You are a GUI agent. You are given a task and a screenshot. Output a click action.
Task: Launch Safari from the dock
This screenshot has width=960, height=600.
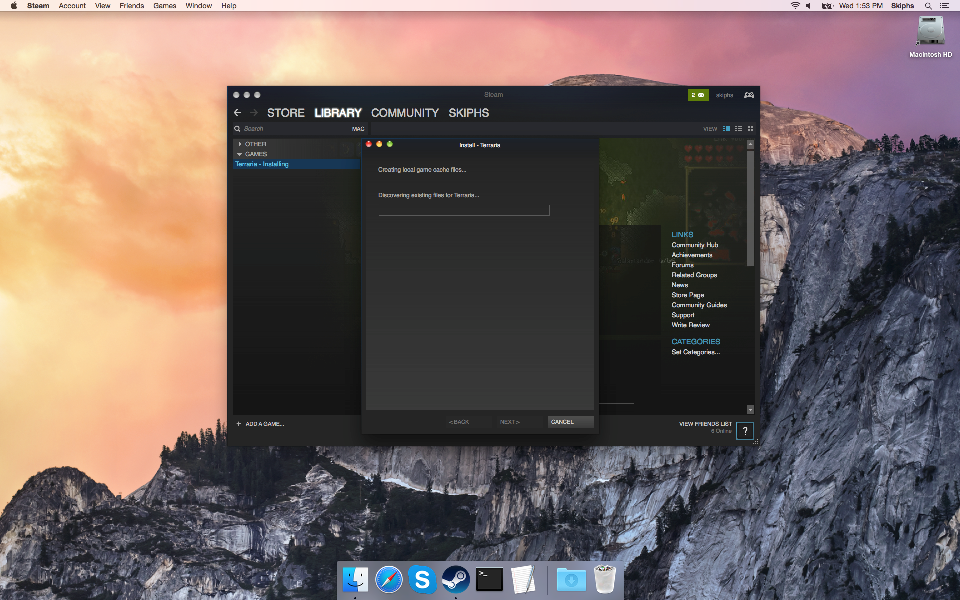click(x=389, y=579)
